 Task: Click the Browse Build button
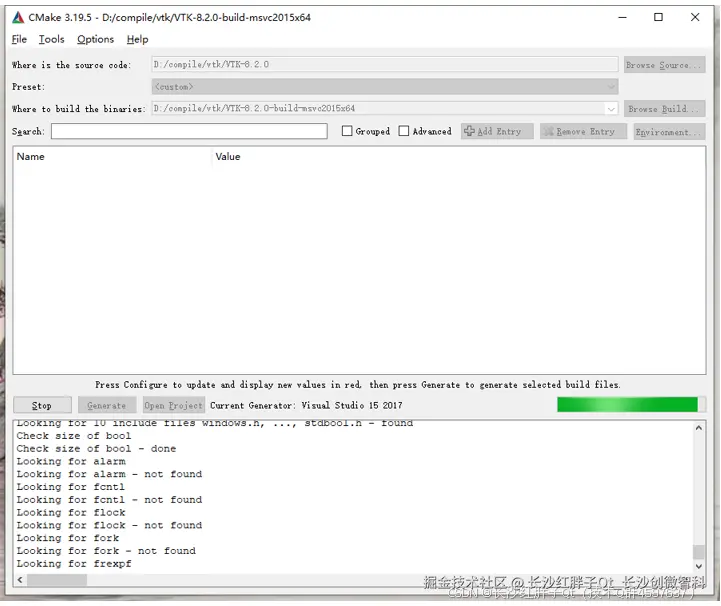point(664,109)
